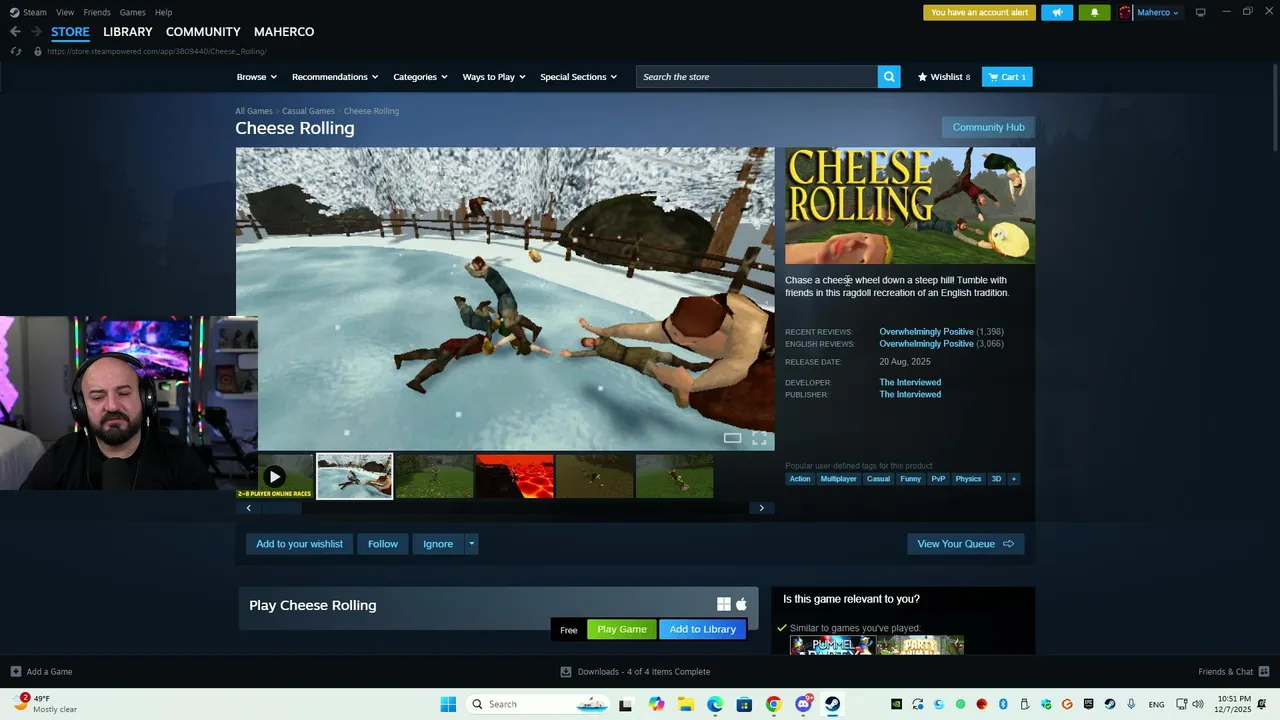Open the Ignore options dropdown arrow
1280x720 pixels.
[x=471, y=544]
